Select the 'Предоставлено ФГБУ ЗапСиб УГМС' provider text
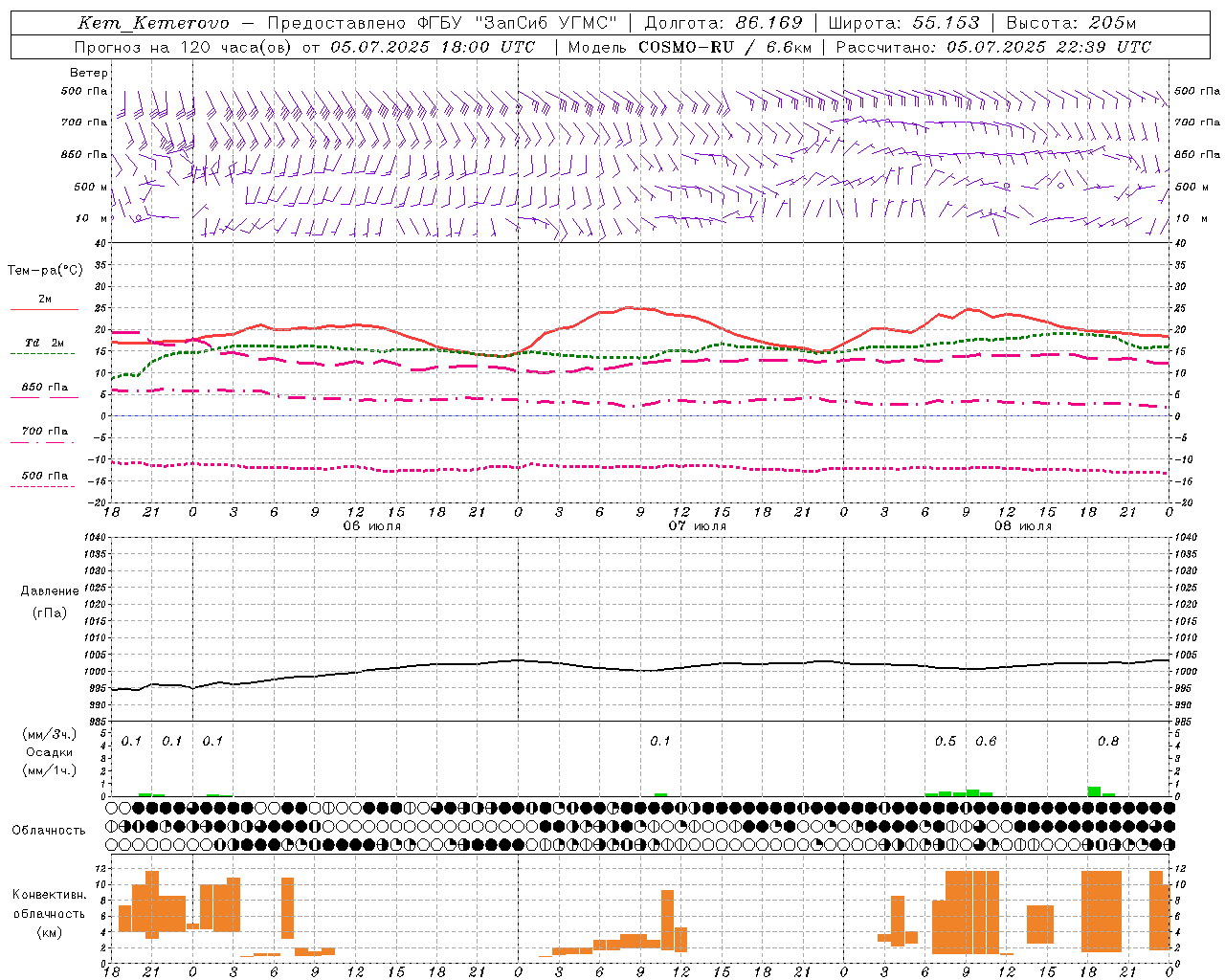The width and height of the screenshot is (1225, 980). [x=442, y=23]
